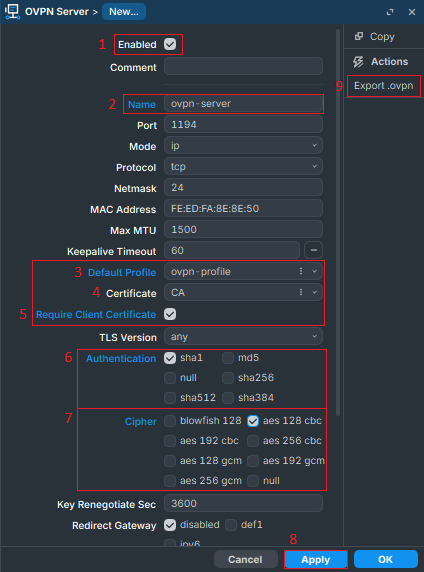Check the aes 256 gcm cipher
The image size is (424, 572).
170,481
